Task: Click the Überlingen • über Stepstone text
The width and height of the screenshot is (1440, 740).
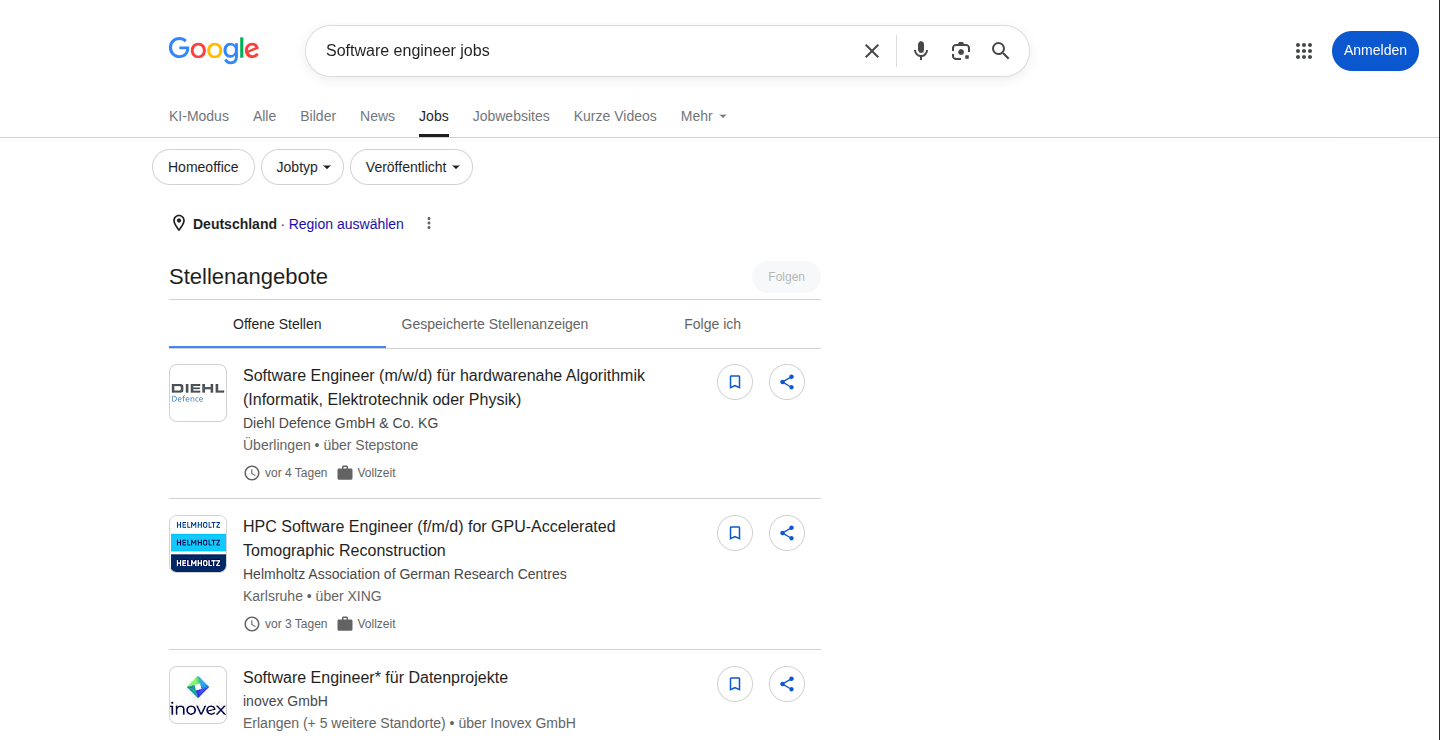Action: [x=330, y=445]
